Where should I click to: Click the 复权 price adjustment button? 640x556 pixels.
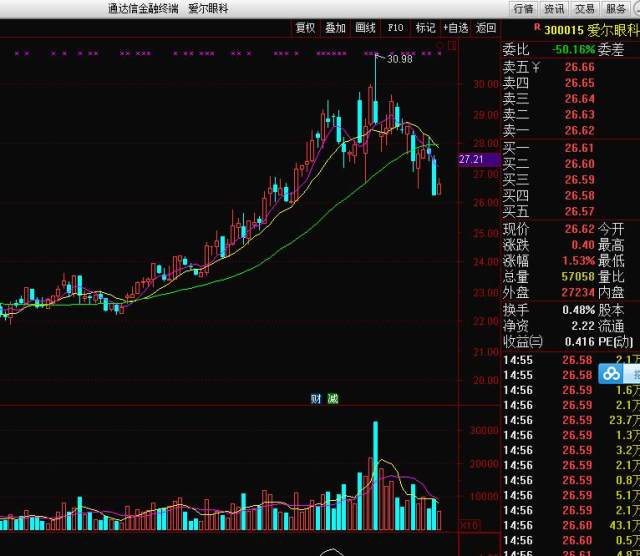305,28
